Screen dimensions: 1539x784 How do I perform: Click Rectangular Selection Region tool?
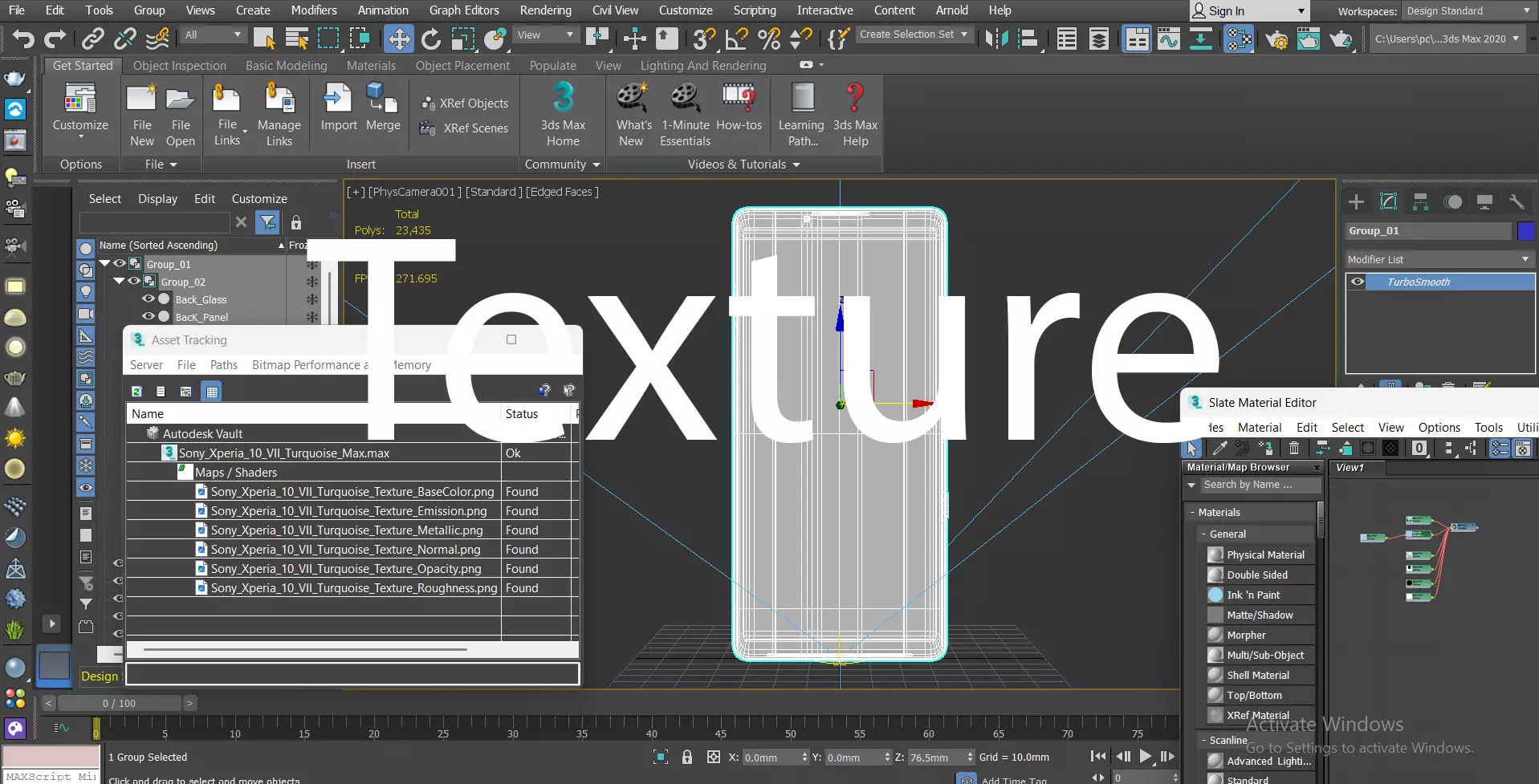point(328,39)
